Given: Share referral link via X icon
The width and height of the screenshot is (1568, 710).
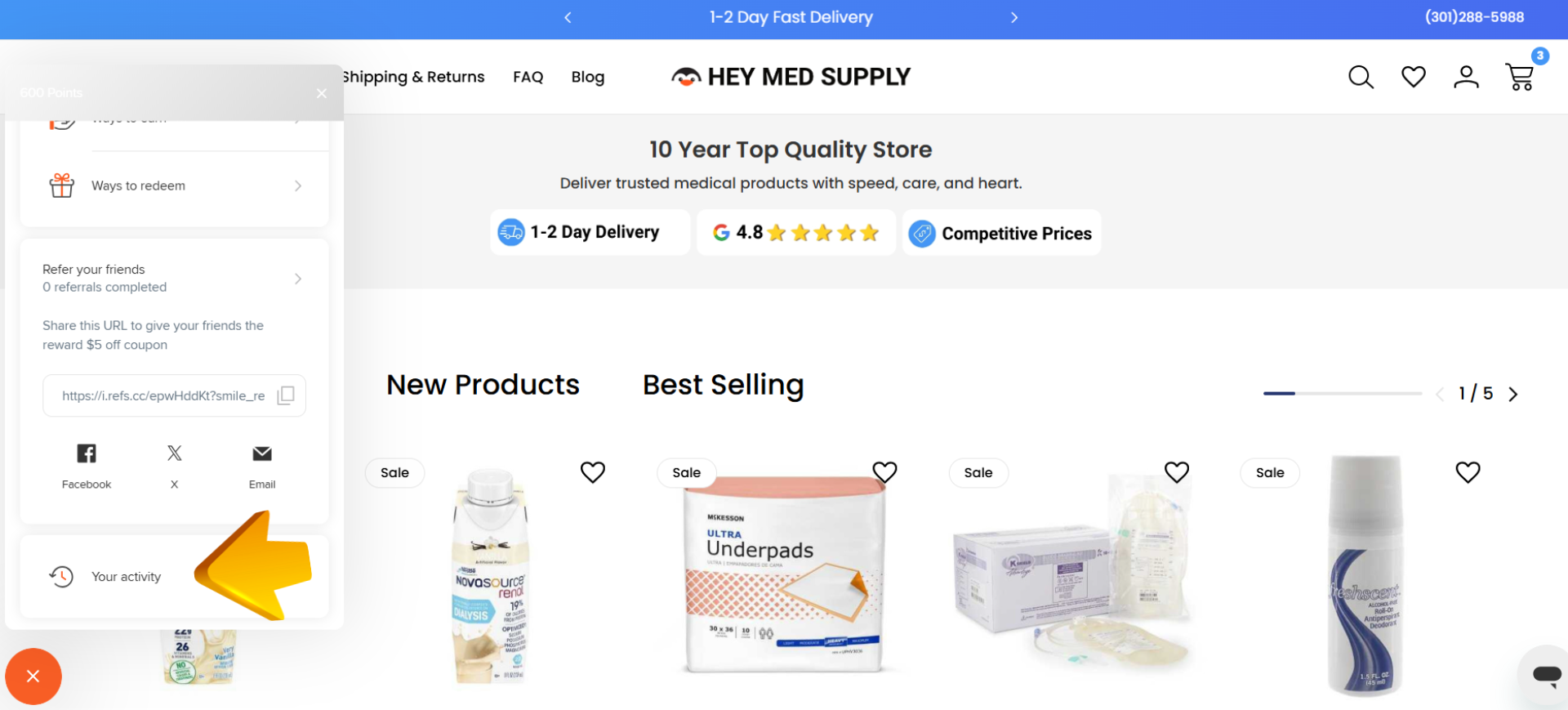Looking at the screenshot, I should coord(174,453).
